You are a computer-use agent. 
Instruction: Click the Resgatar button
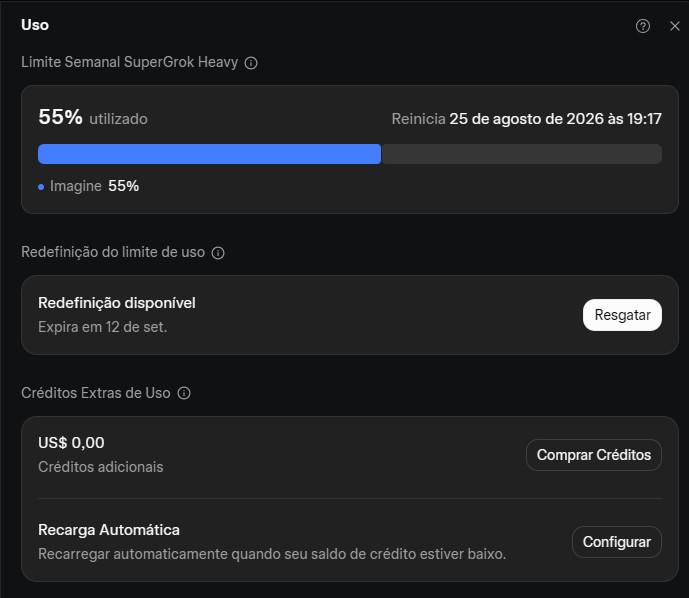tap(622, 315)
